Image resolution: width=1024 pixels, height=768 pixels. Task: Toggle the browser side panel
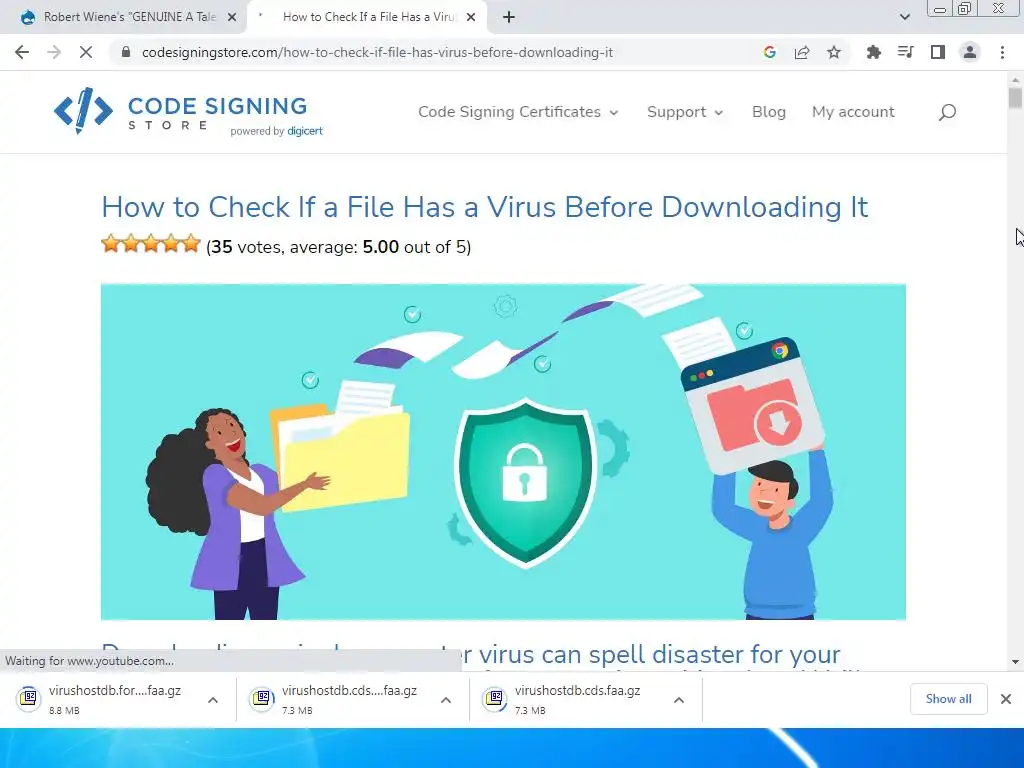[x=938, y=52]
